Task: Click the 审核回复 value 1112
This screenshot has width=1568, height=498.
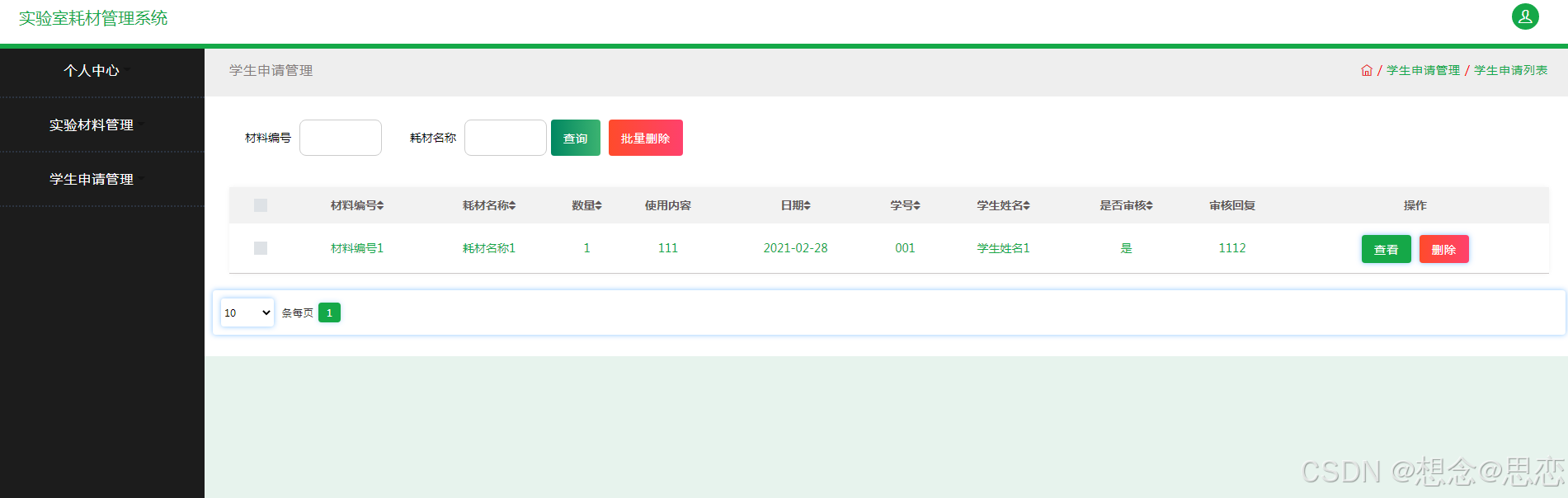Action: click(1232, 248)
